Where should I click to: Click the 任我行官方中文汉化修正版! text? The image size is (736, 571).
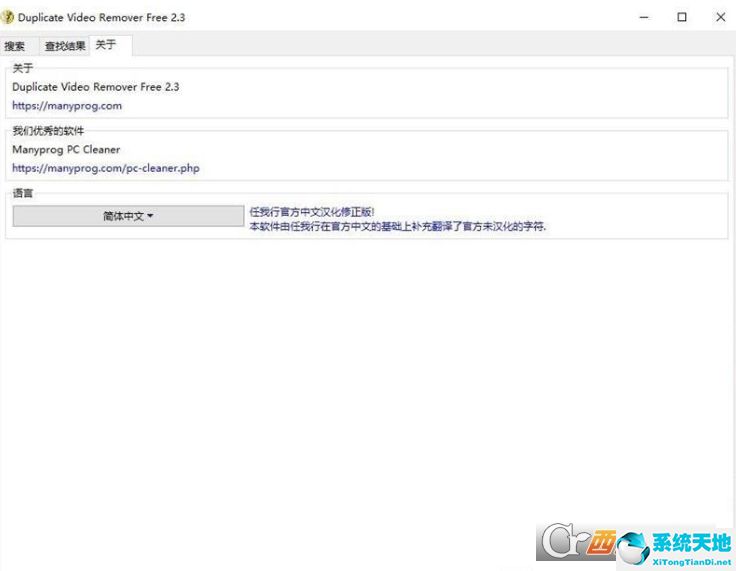pos(312,212)
